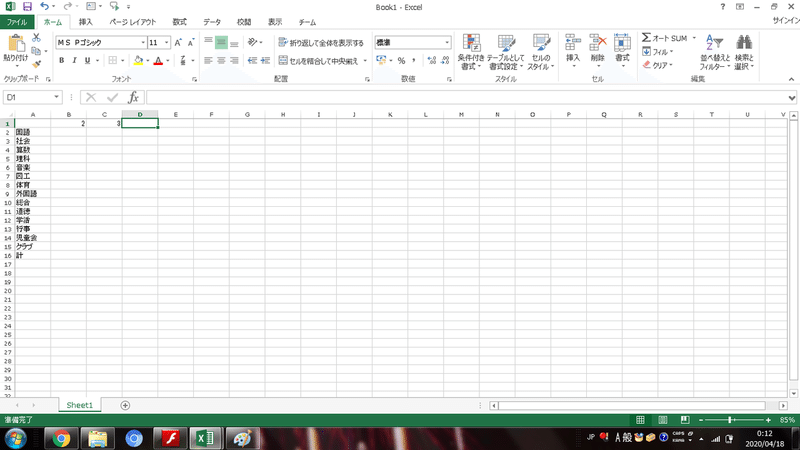Viewport: 800px width, 450px height.
Task: Decrease decimal places
Action: [x=445, y=61]
